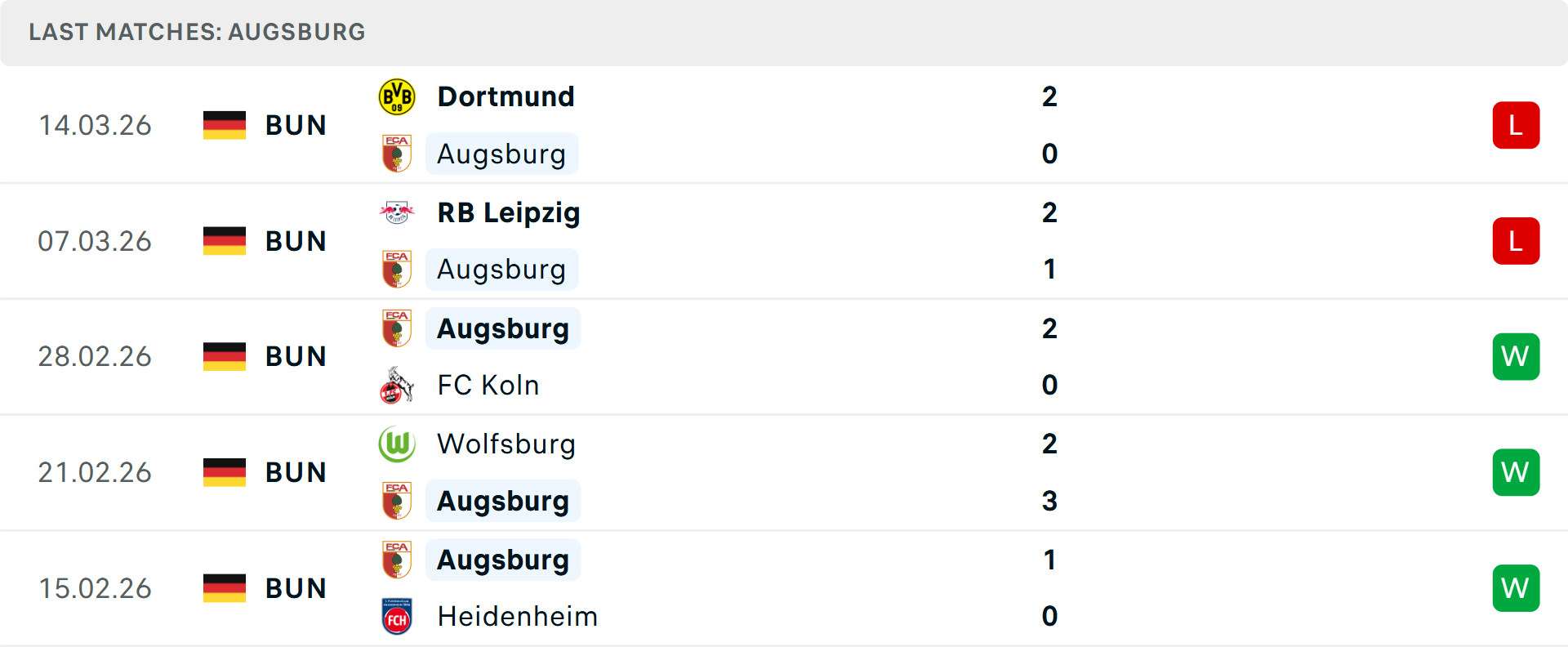Screen dimensions: 1568x647
Task: Click the Heidenheim FCH logo
Action: click(397, 616)
